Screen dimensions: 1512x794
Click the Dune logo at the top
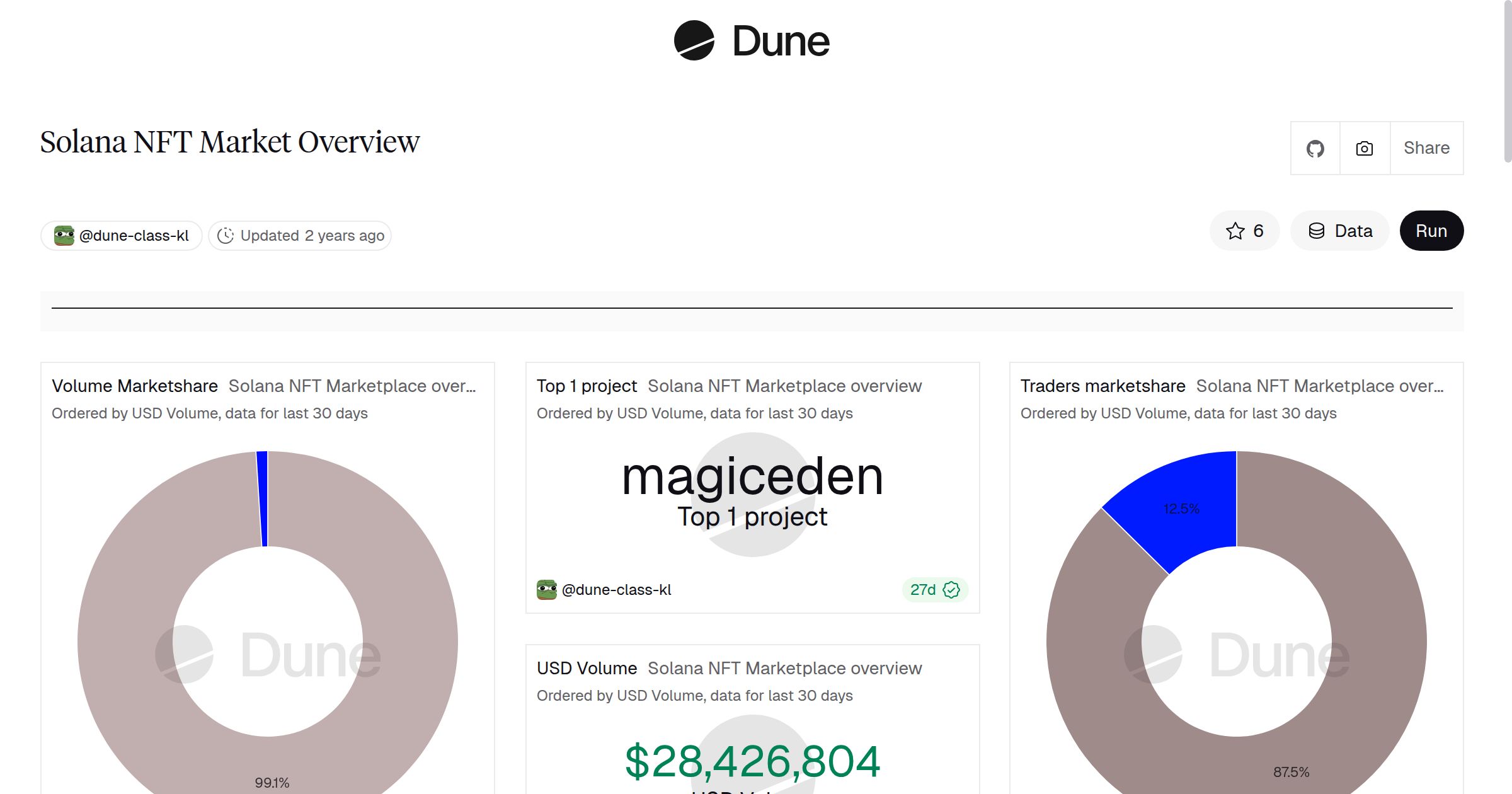coord(751,41)
